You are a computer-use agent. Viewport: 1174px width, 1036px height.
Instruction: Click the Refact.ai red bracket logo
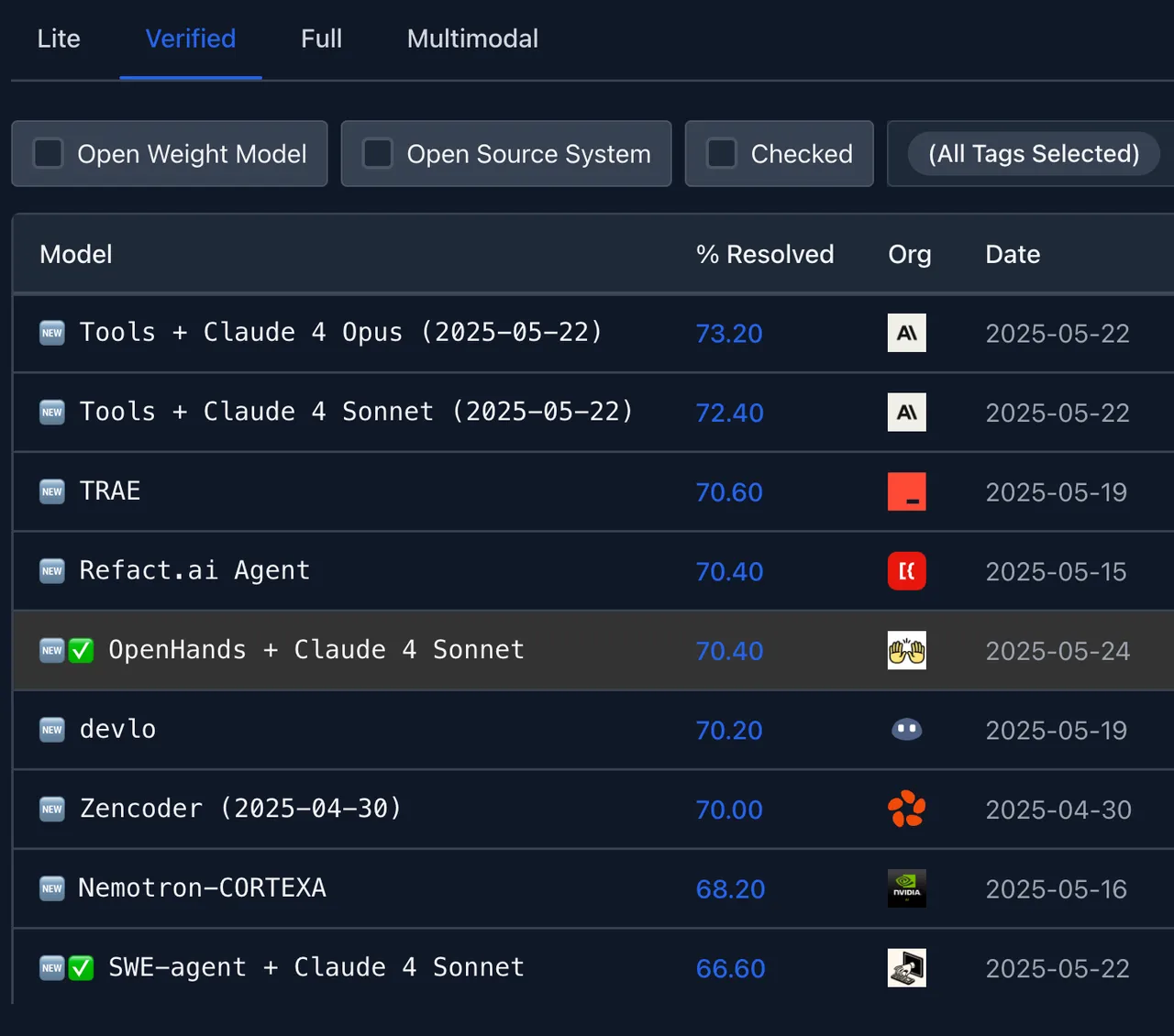tap(906, 571)
